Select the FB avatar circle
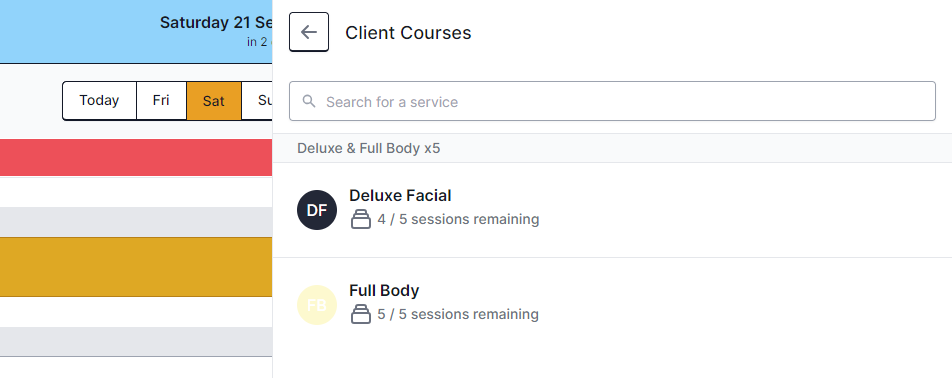Image resolution: width=952 pixels, height=378 pixels. [317, 305]
